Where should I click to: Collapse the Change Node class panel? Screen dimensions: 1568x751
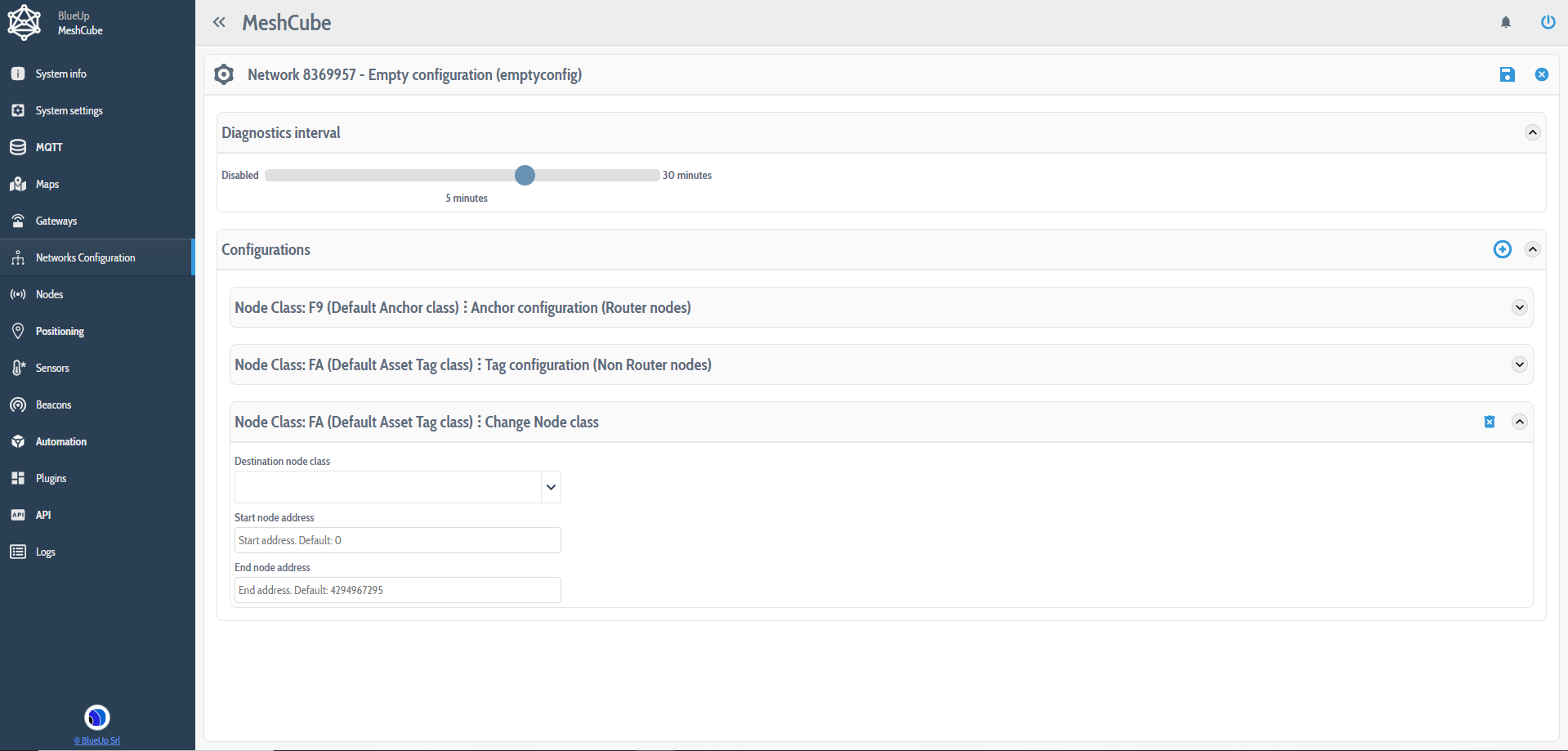[1519, 422]
